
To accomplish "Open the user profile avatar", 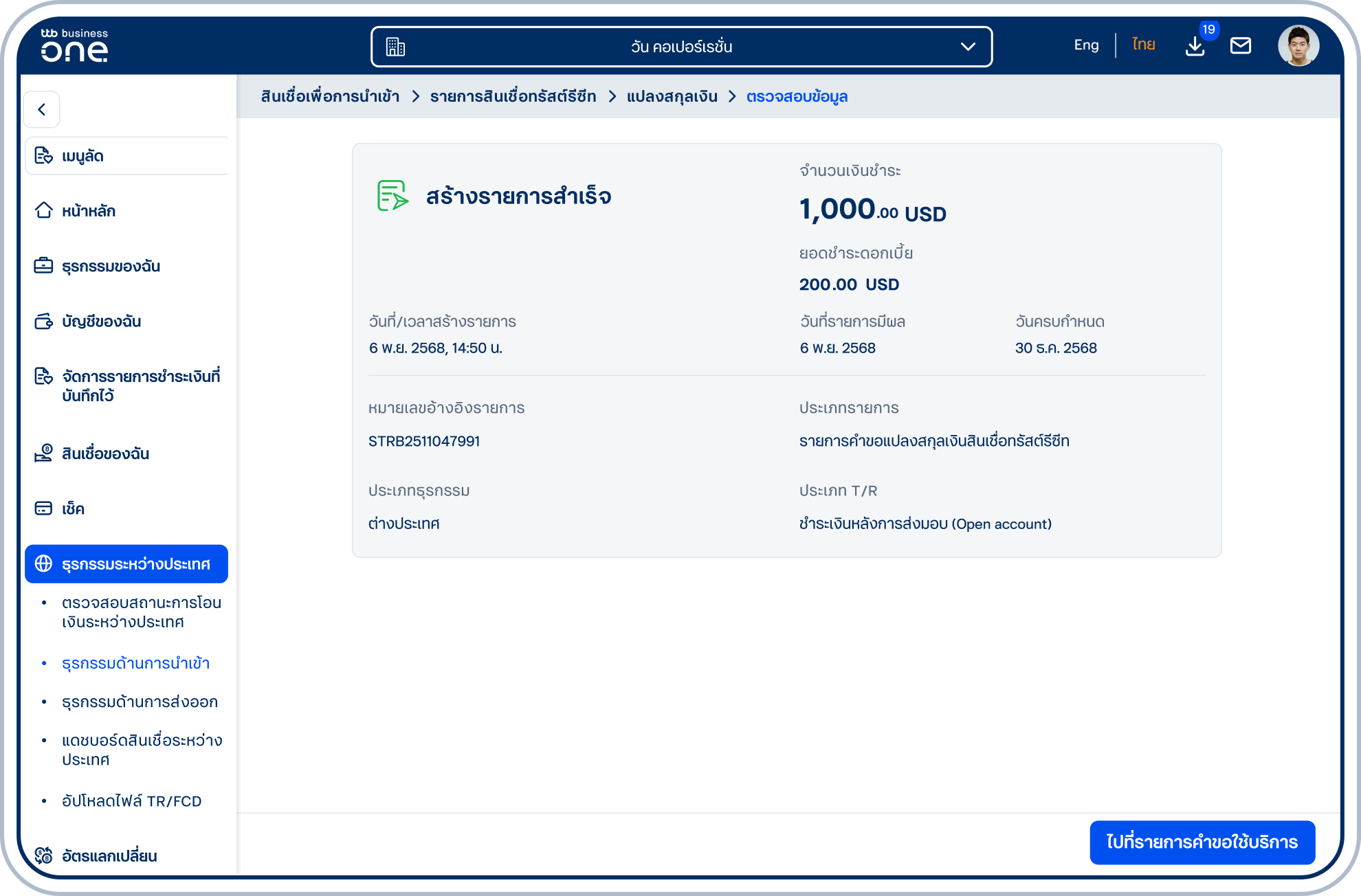I will point(1298,46).
